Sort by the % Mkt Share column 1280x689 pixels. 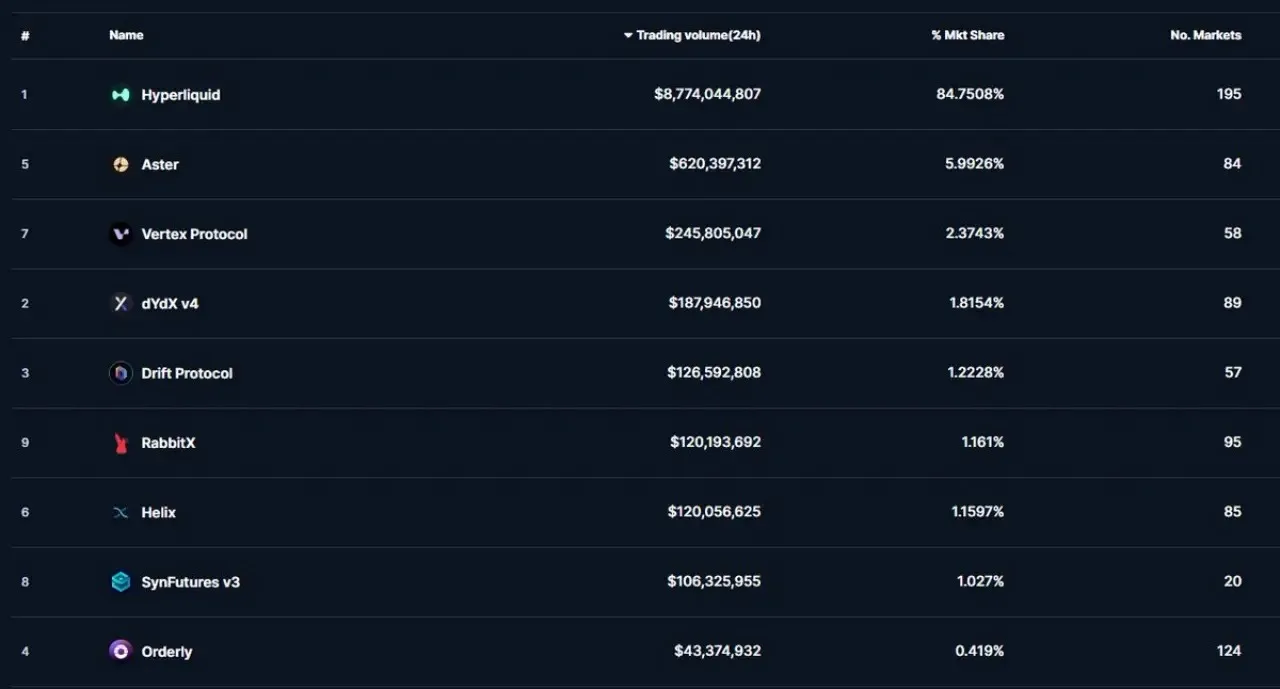967,35
